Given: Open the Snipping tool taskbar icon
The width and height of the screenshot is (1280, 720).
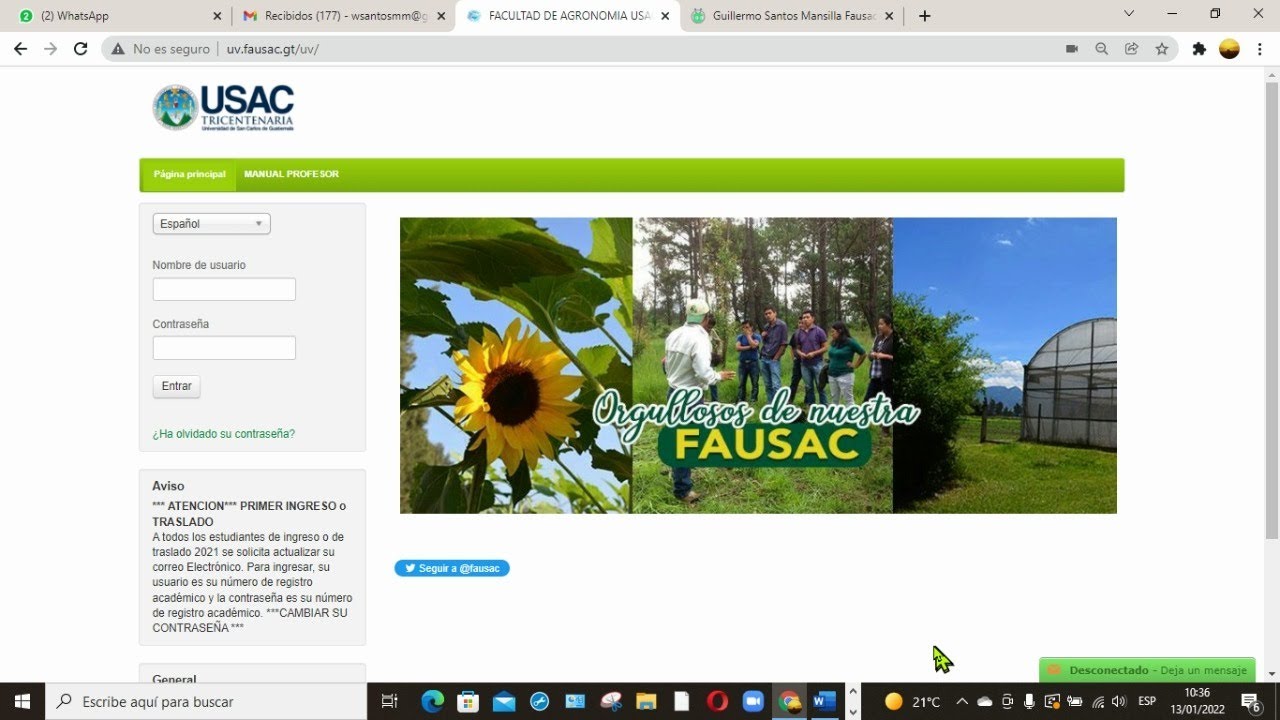Looking at the screenshot, I should point(611,701).
